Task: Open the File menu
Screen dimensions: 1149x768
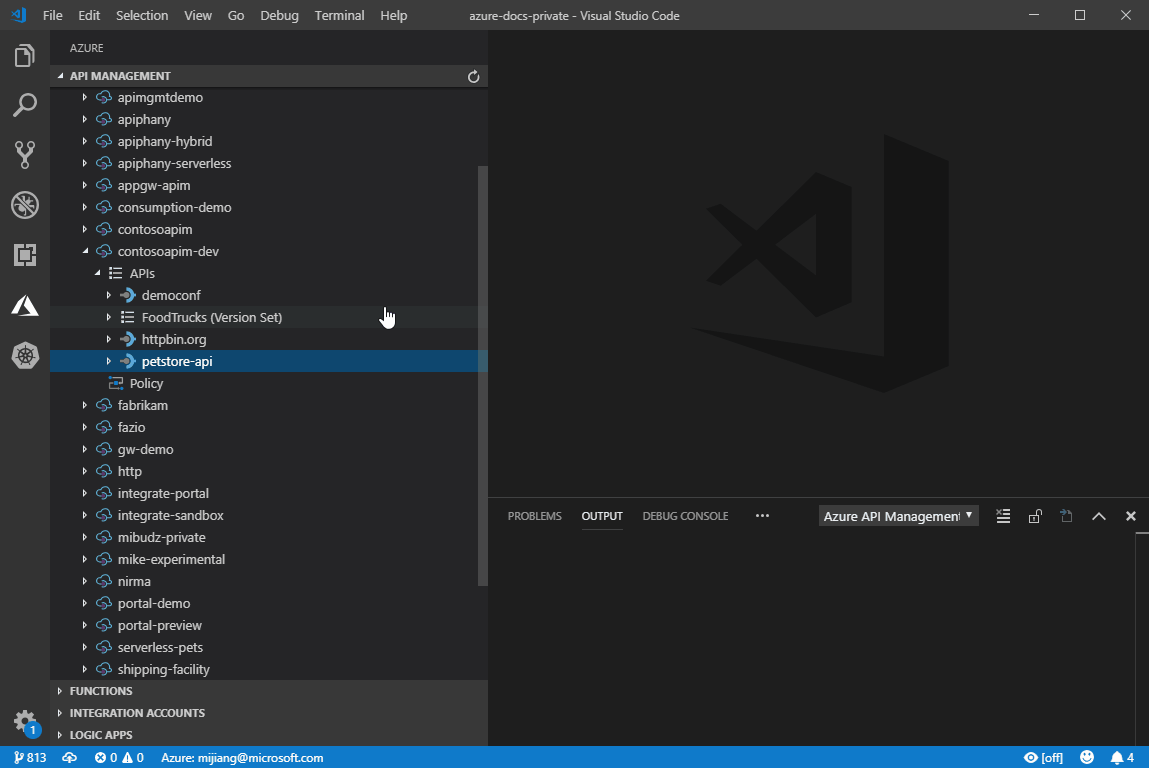Action: coord(53,15)
